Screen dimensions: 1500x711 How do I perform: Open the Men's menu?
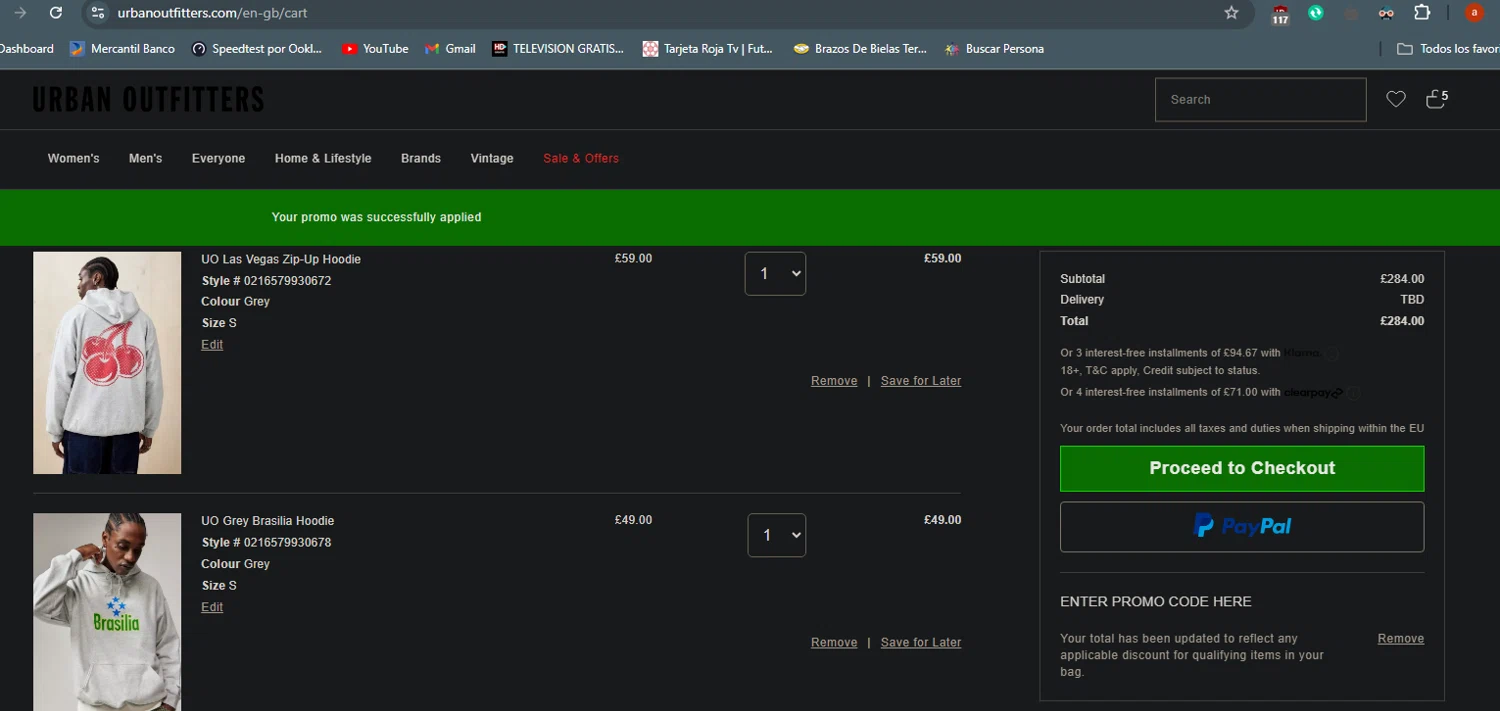coord(145,158)
